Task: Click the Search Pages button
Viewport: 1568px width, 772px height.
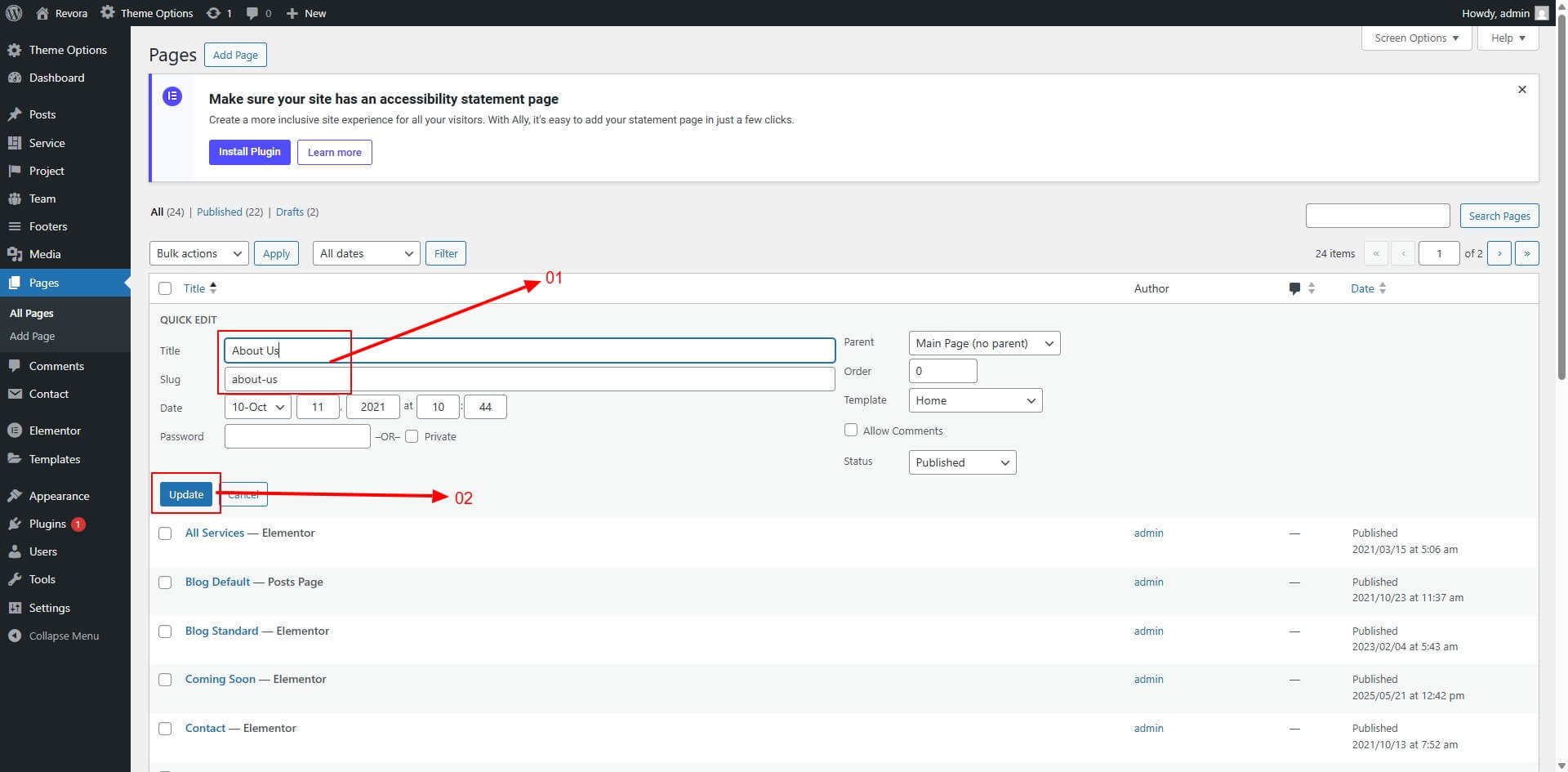Action: coord(1499,216)
